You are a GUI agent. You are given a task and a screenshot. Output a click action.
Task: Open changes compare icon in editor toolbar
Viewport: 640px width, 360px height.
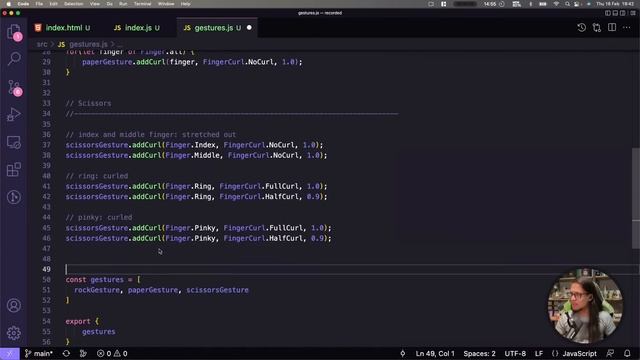[597, 27]
